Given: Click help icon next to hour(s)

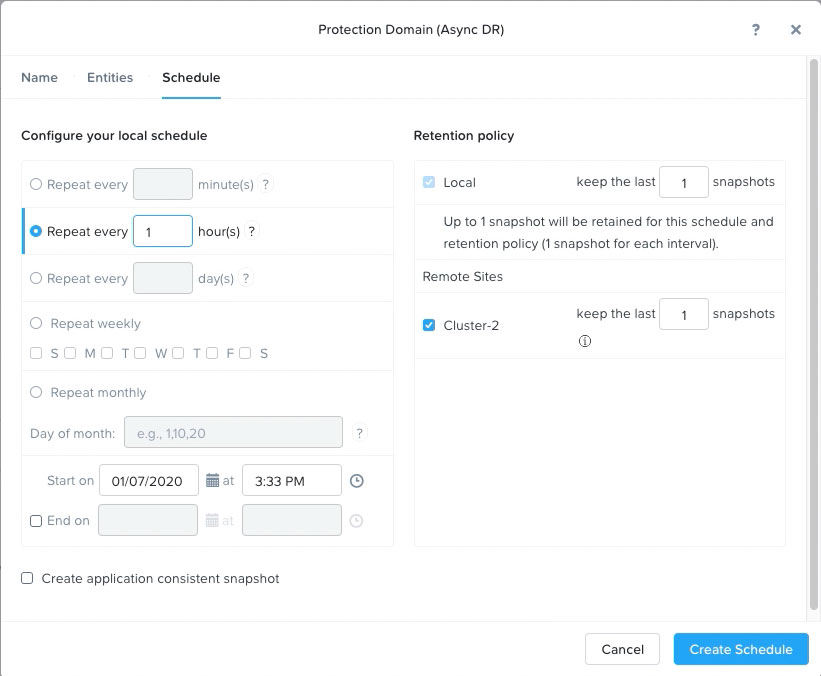Looking at the screenshot, I should 252,231.
